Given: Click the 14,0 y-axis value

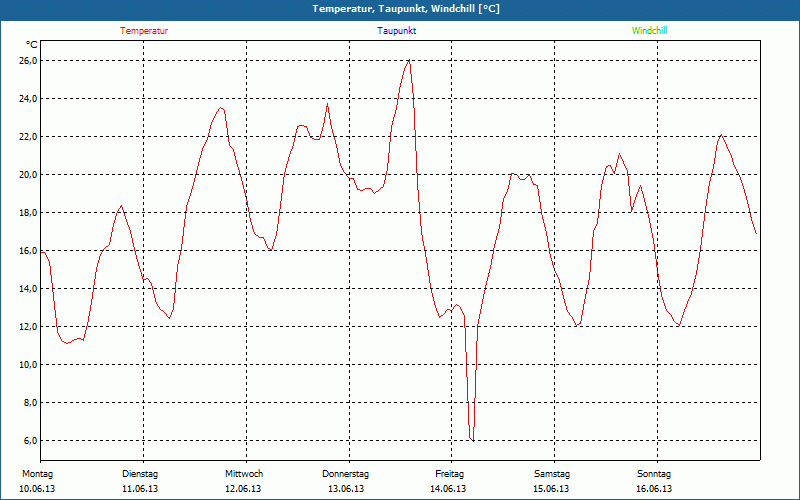Looking at the screenshot, I should coord(29,289).
